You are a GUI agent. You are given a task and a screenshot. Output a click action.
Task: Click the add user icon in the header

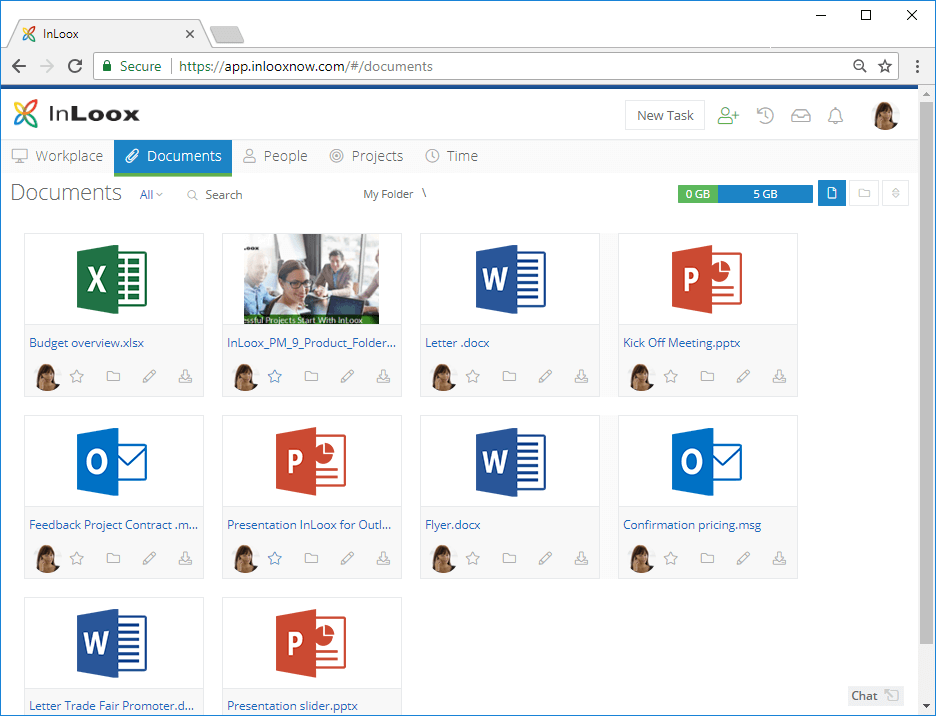tap(728, 115)
